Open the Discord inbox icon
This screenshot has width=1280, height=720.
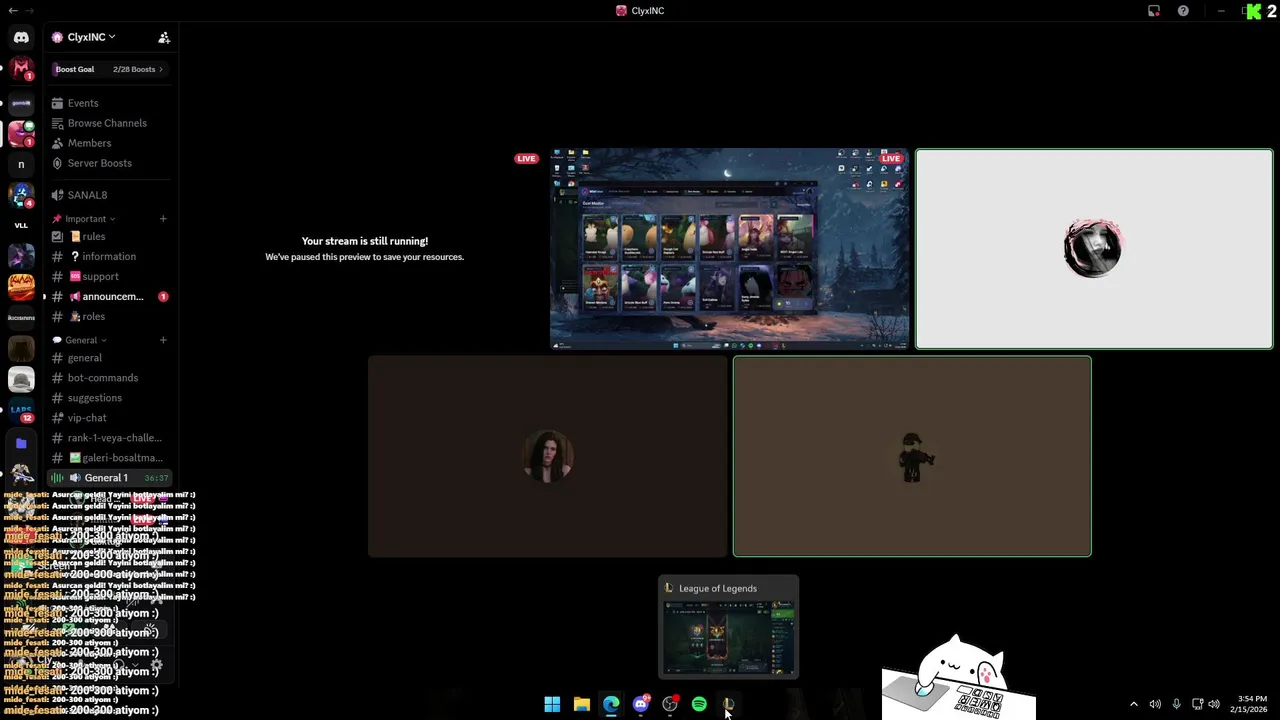tap(1154, 11)
